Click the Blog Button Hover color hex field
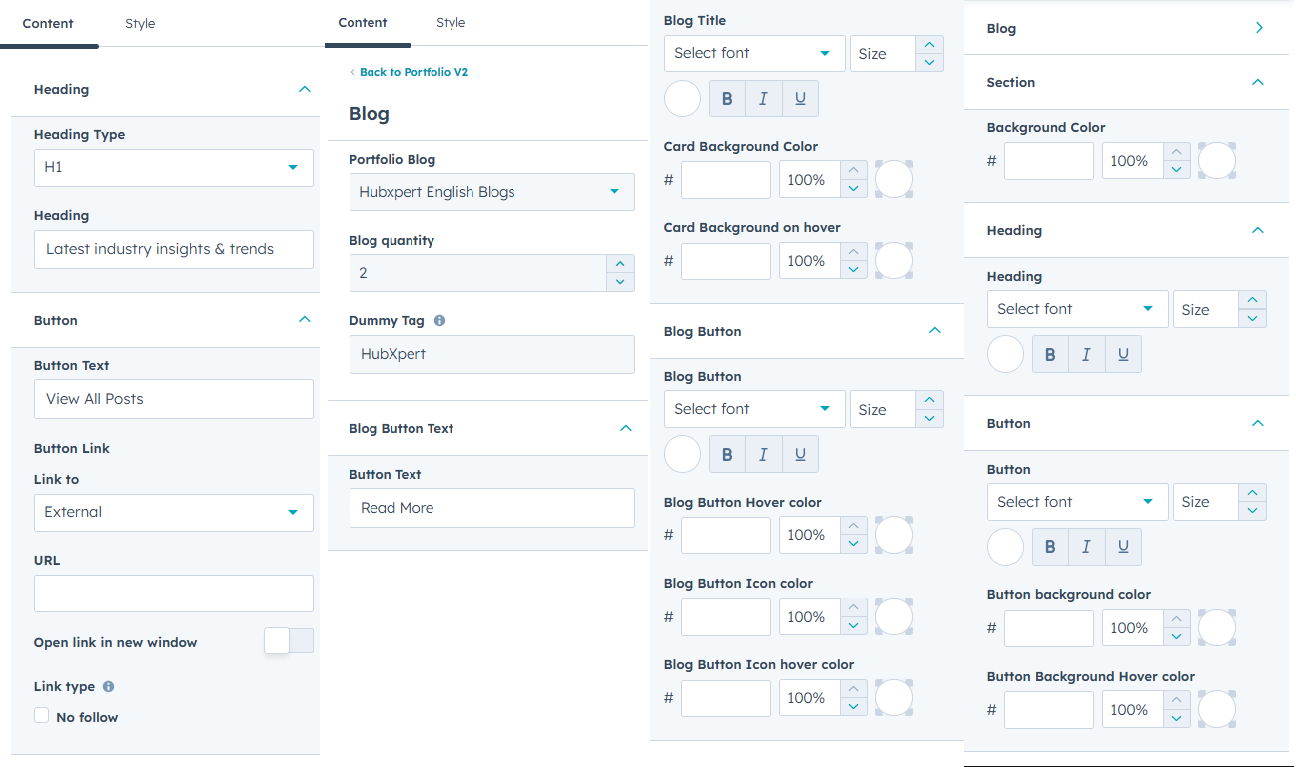1296x767 pixels. (x=726, y=535)
